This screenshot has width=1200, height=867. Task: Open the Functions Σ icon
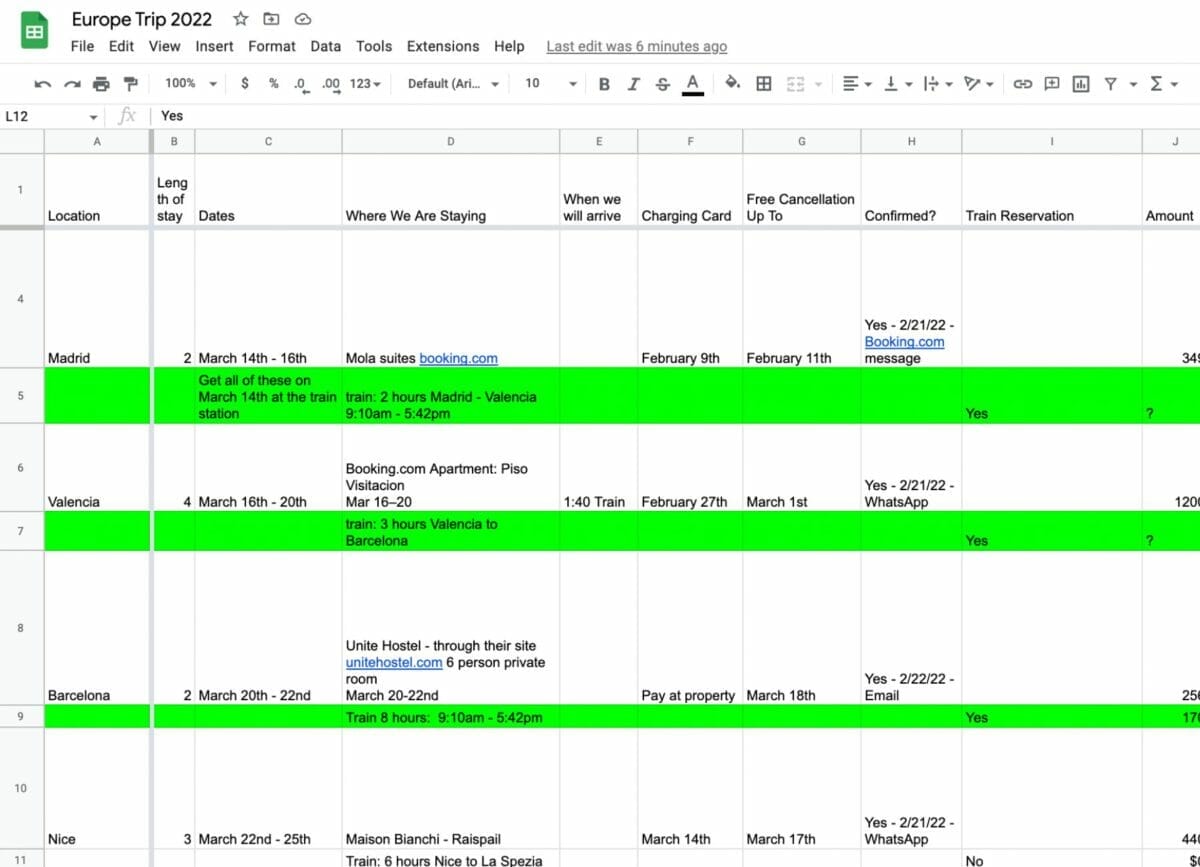[x=1155, y=84]
